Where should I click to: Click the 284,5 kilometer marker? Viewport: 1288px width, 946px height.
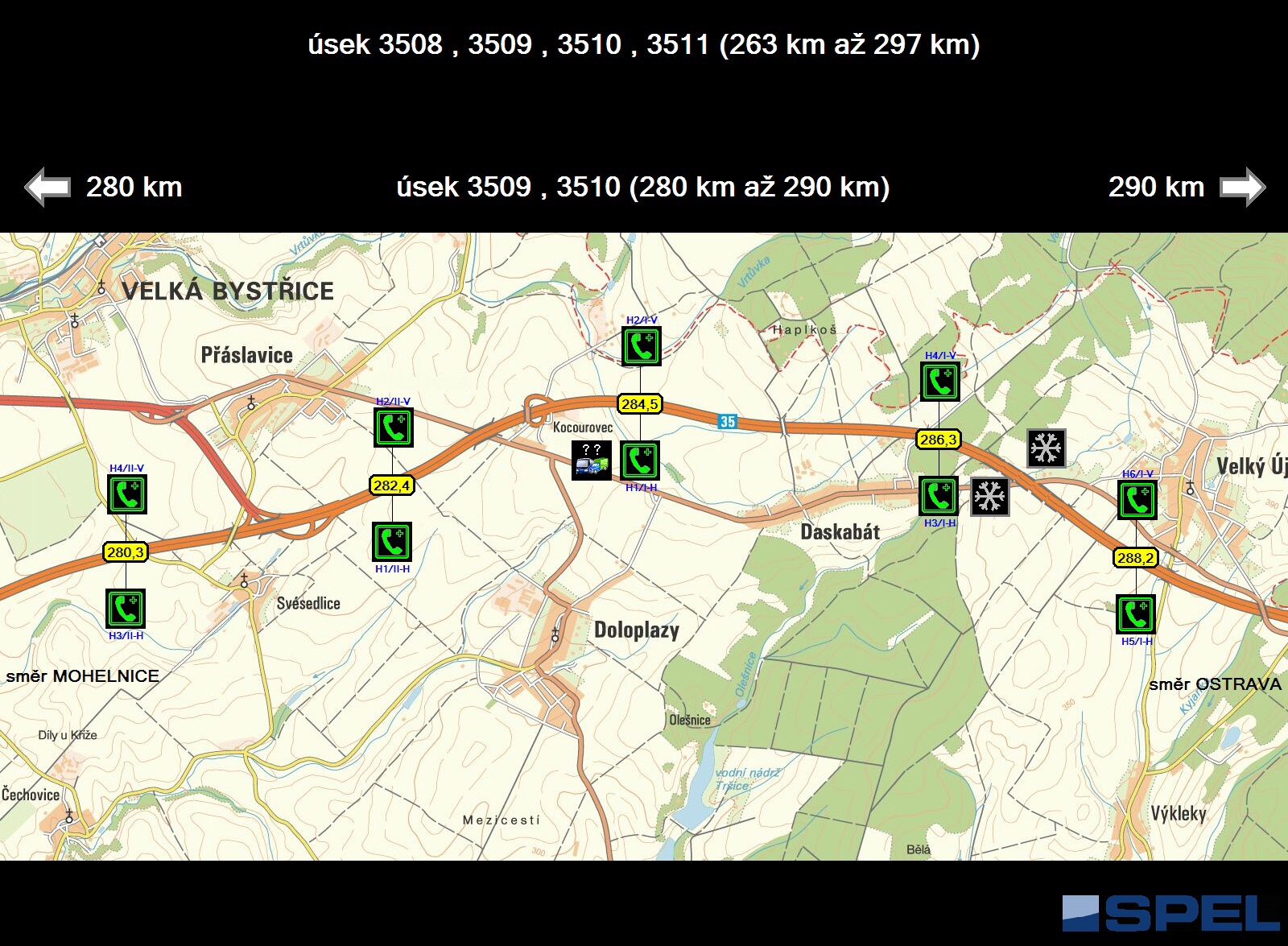(x=640, y=404)
